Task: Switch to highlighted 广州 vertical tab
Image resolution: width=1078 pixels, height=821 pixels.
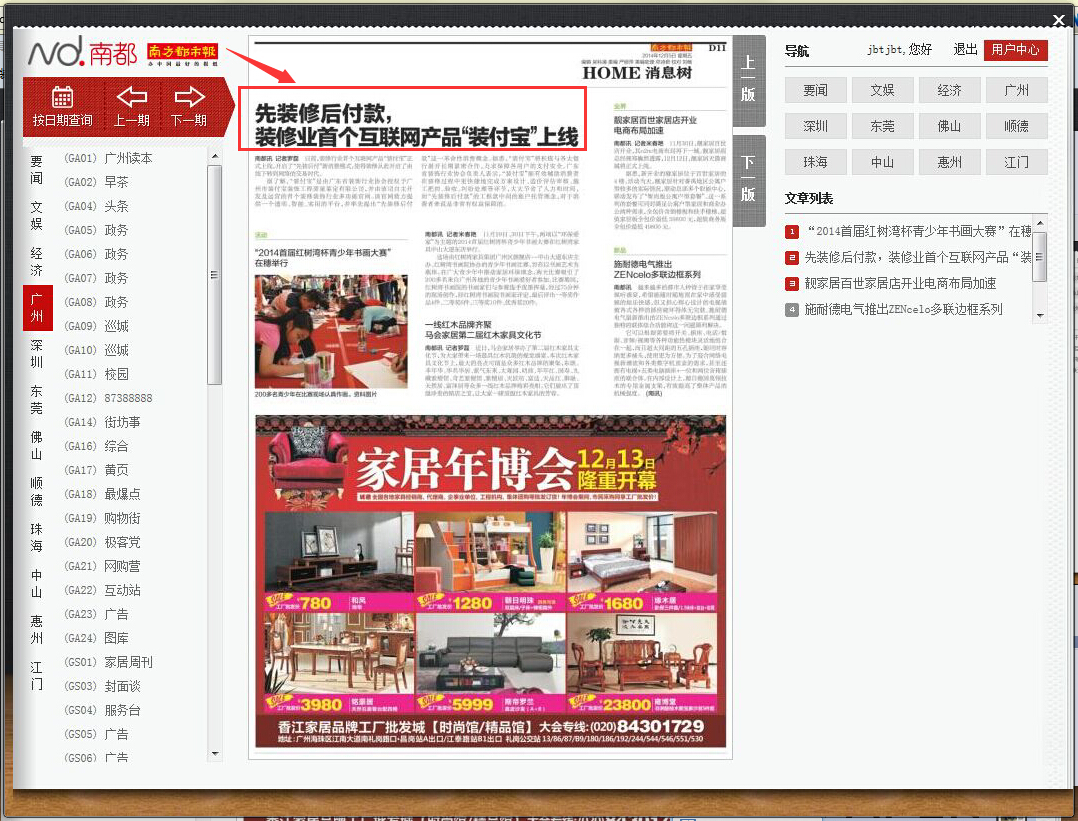Action: point(37,307)
